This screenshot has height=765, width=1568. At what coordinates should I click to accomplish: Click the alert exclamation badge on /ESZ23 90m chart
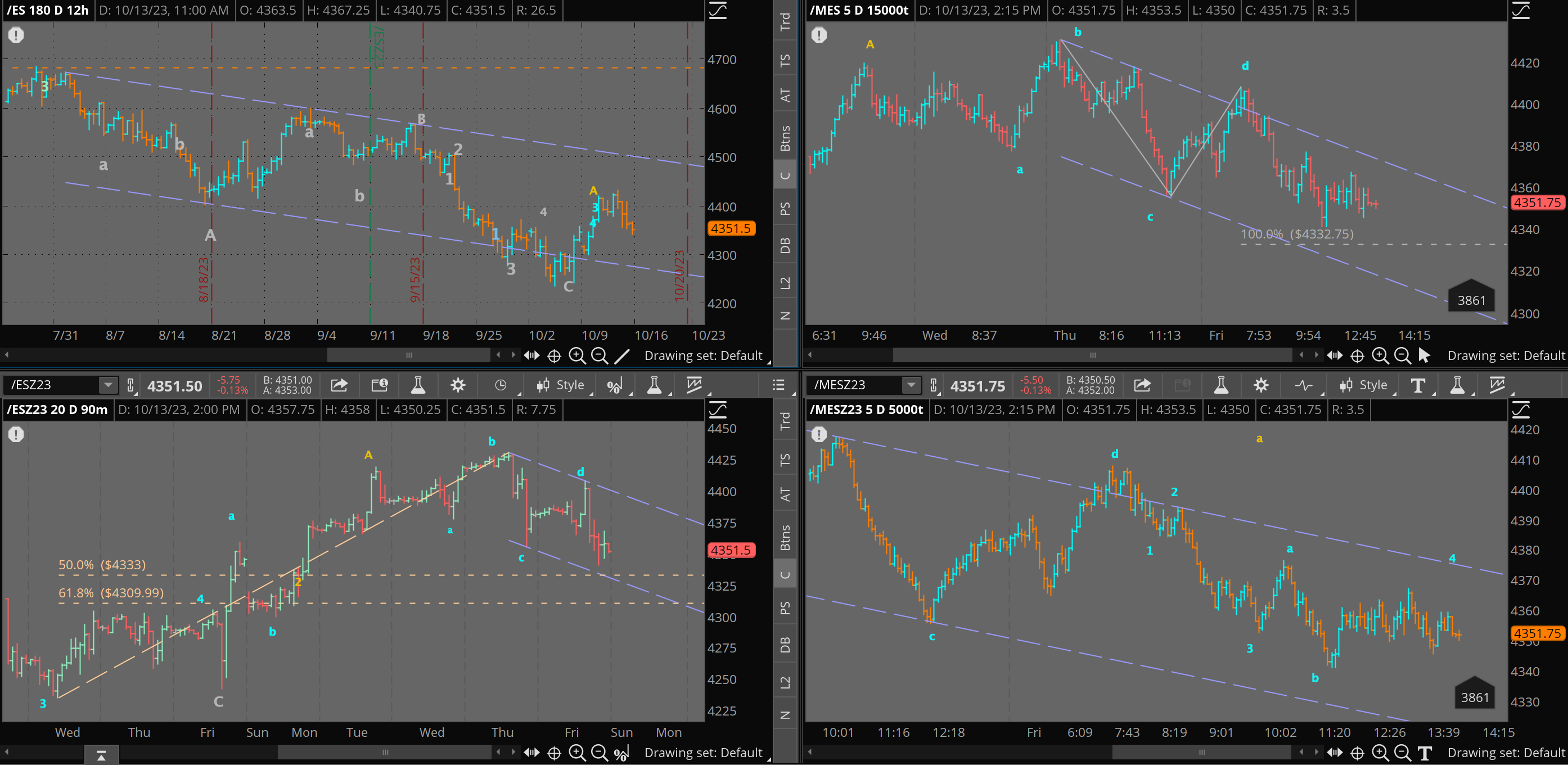point(16,435)
